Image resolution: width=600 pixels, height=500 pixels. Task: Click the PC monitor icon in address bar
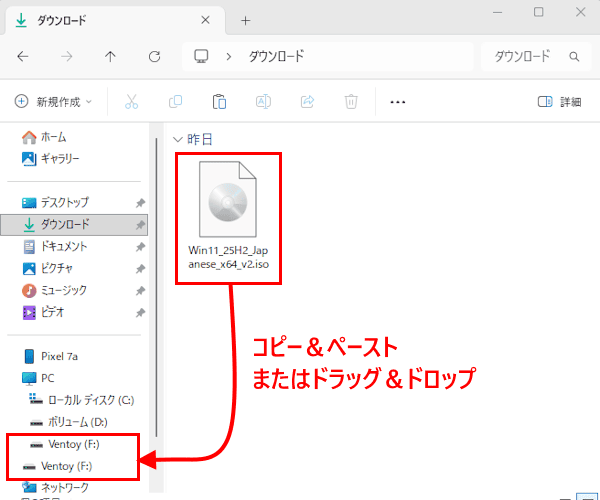[201, 56]
